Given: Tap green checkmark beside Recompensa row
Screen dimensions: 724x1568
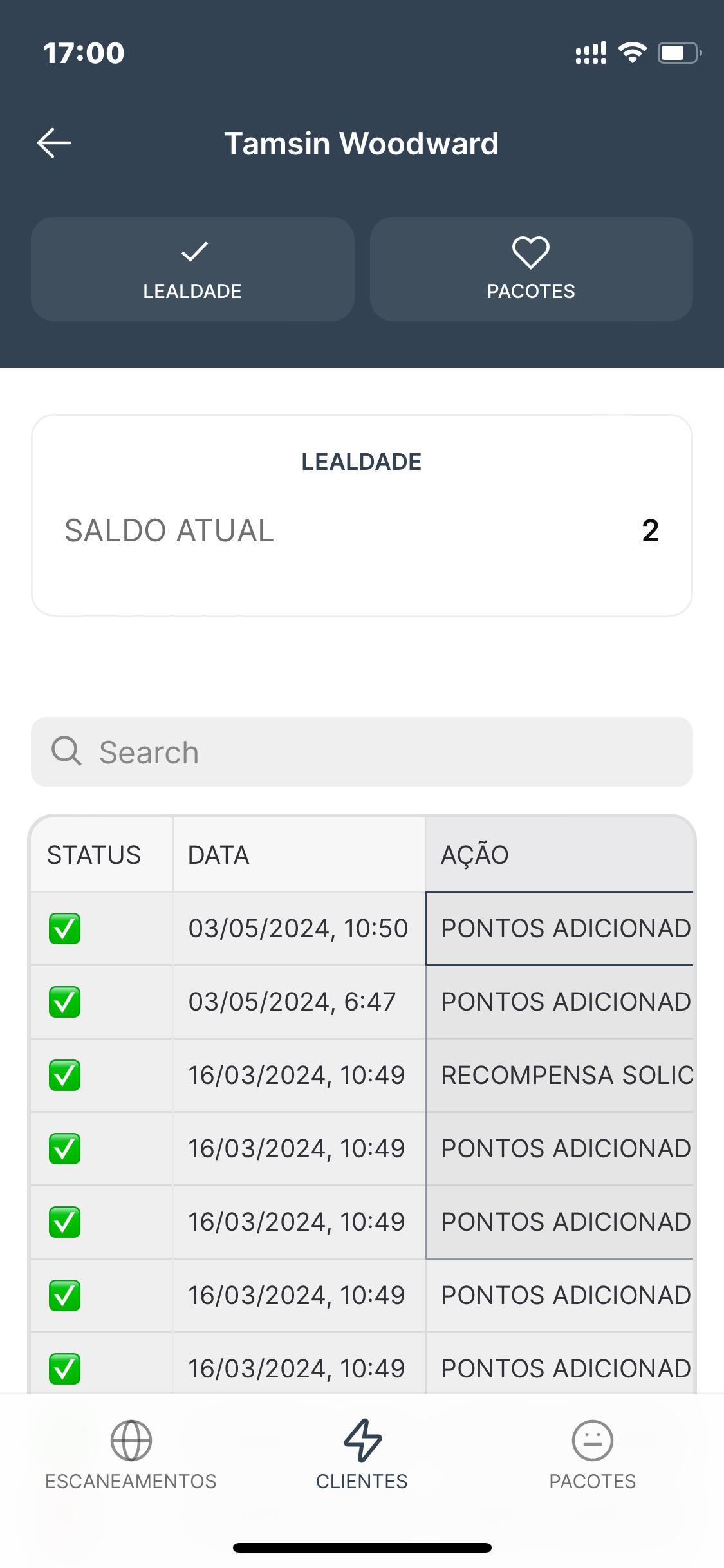Looking at the screenshot, I should (x=65, y=1075).
